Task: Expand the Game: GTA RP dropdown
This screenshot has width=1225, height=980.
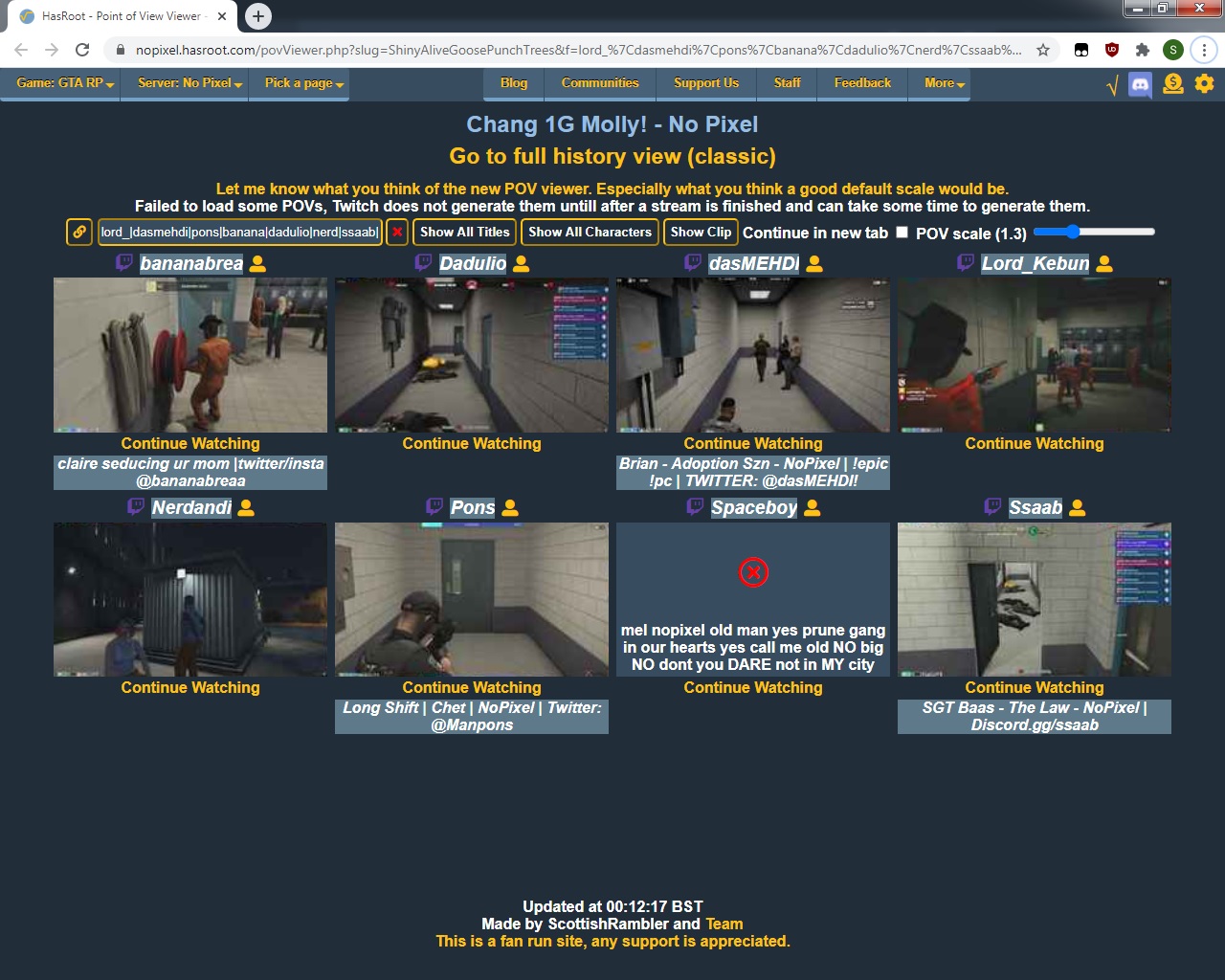Action: (65, 83)
